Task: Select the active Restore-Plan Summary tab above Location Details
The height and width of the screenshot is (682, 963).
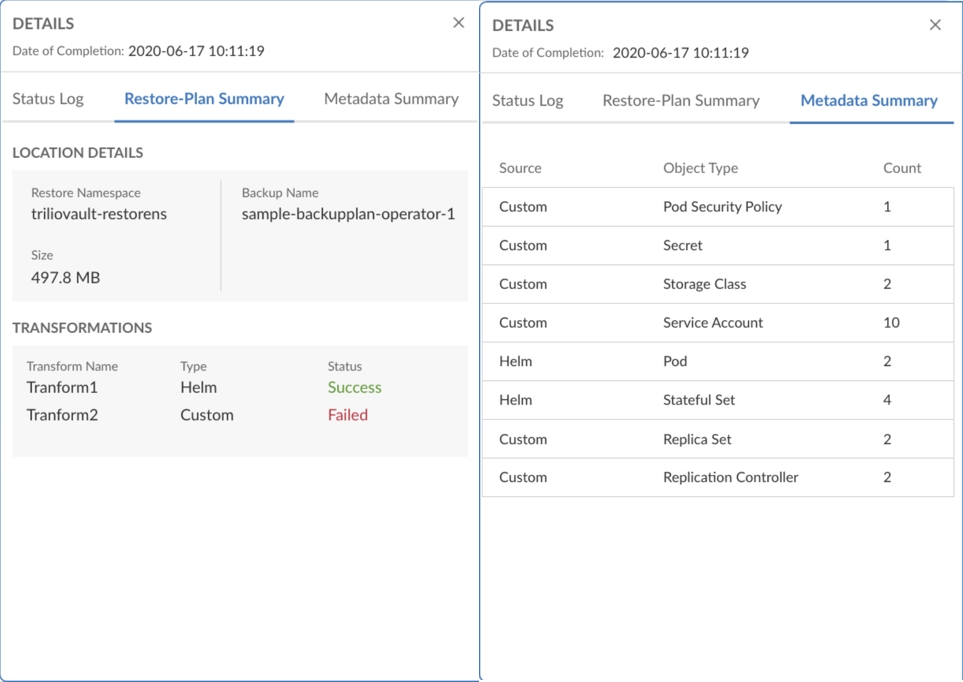Action: (204, 99)
